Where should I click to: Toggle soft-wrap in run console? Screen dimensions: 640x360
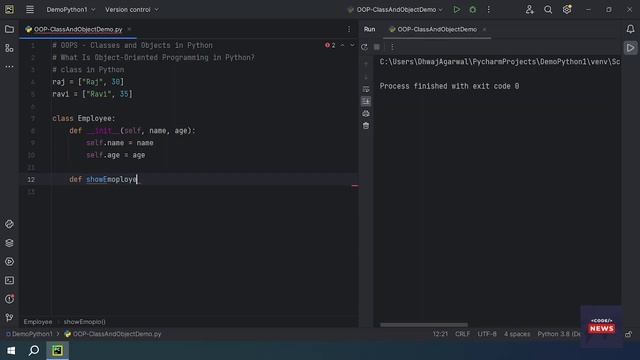click(366, 89)
